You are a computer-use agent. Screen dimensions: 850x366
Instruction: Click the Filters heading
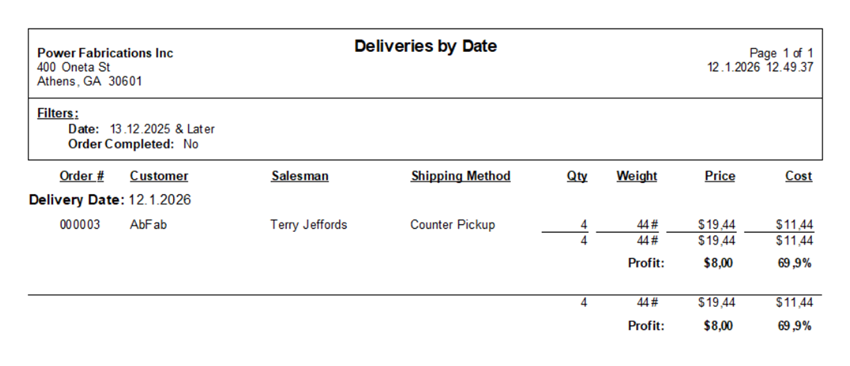pyautogui.click(x=57, y=113)
